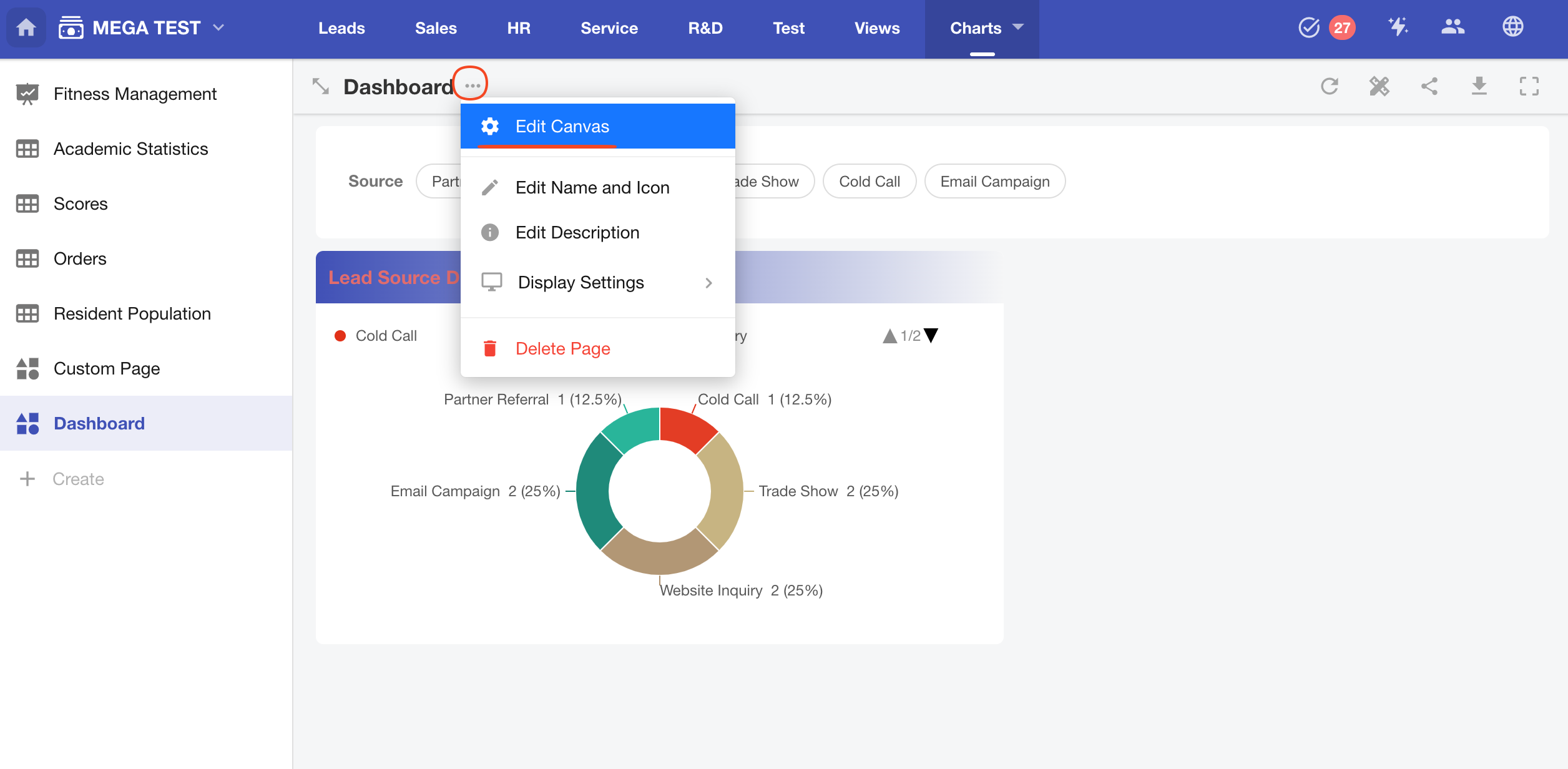Open the task checklist notification icon

pos(1309,27)
